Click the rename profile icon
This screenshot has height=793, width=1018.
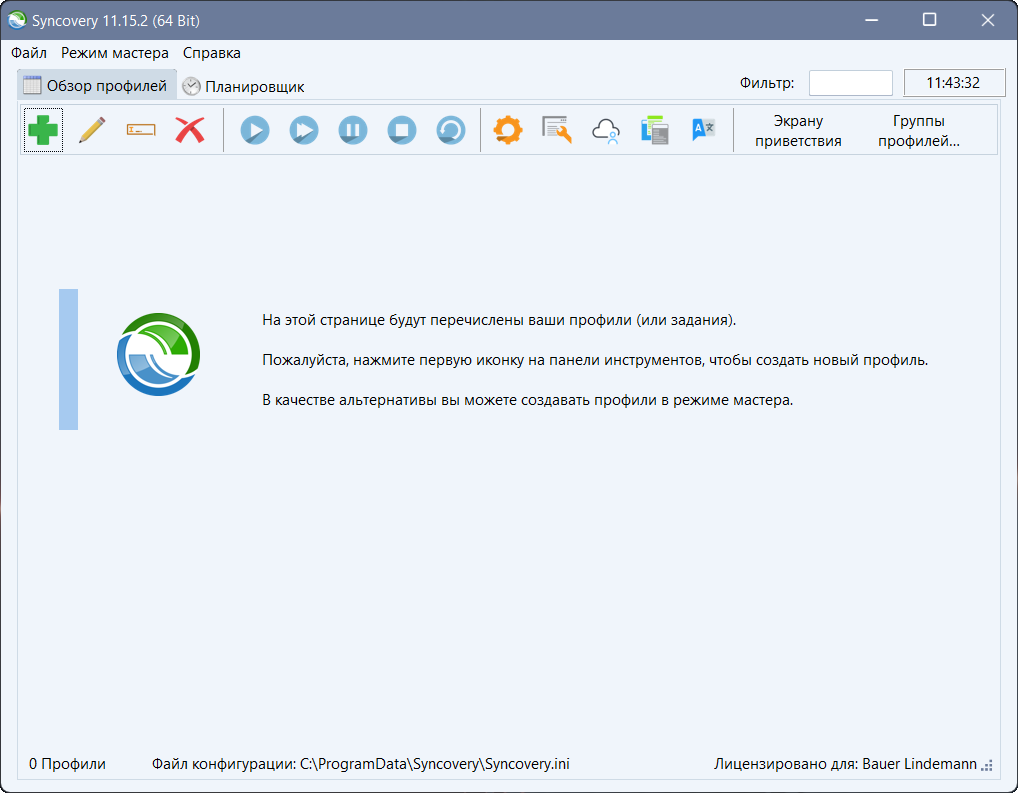pyautogui.click(x=141, y=130)
